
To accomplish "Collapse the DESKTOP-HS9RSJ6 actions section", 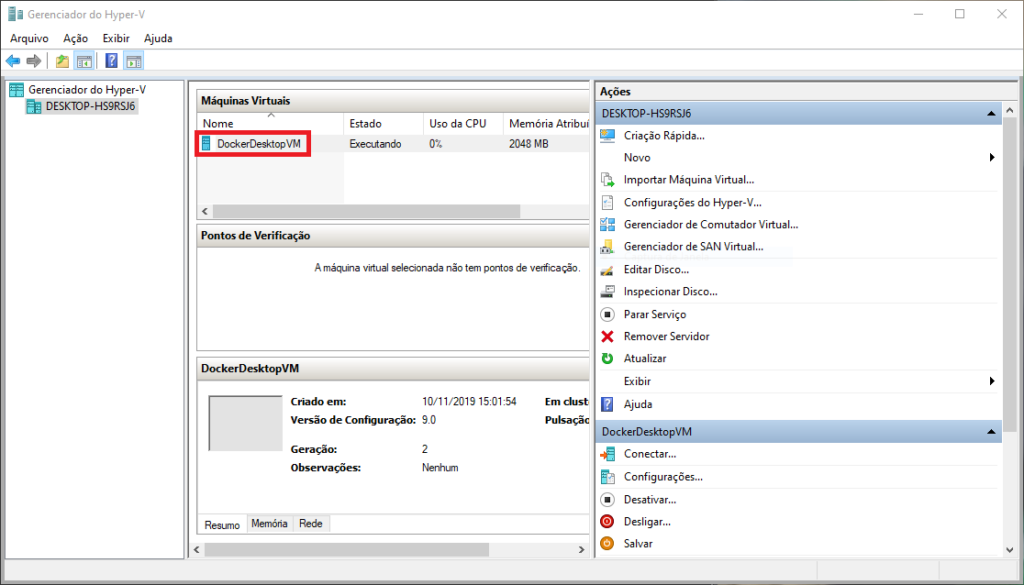I will click(x=991, y=114).
